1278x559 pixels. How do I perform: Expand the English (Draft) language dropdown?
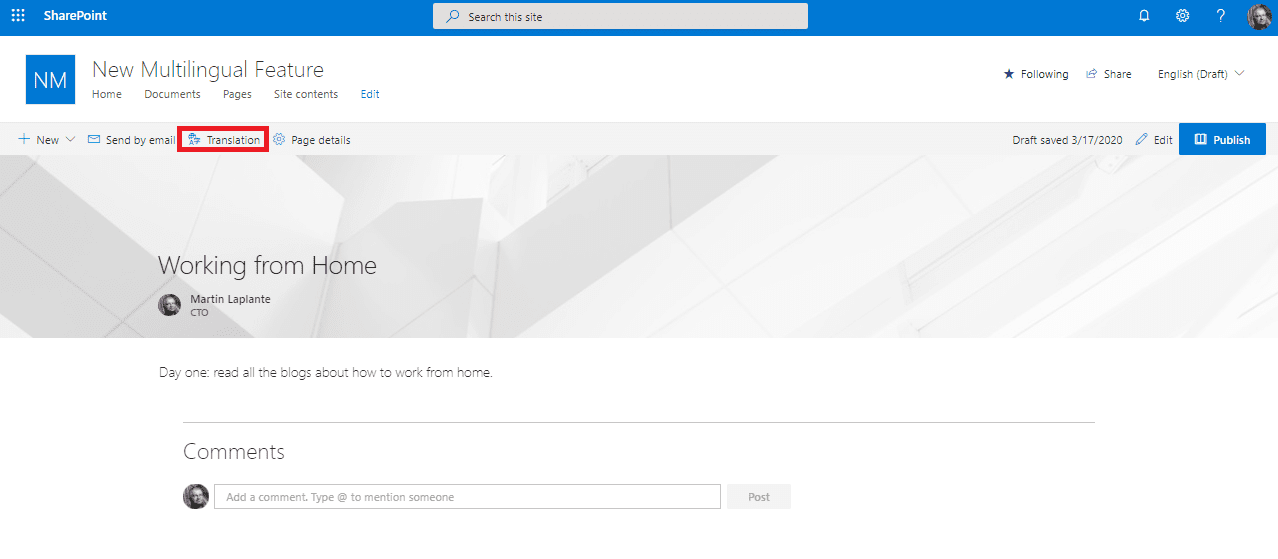(1201, 74)
